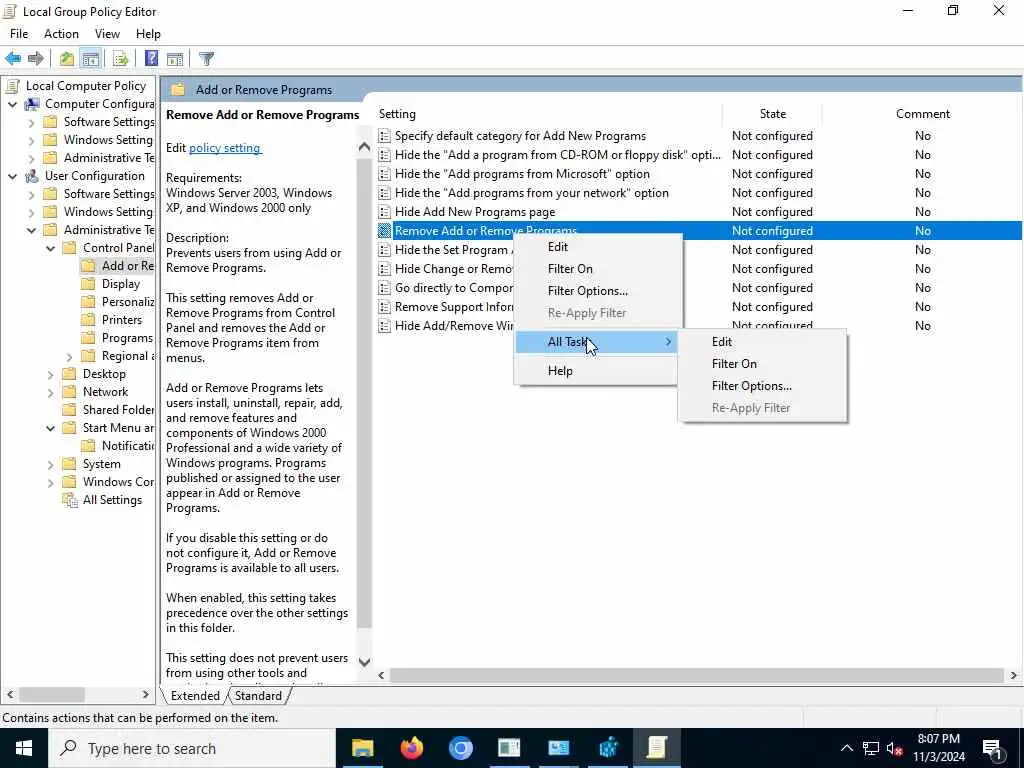Open the notification center icon
Screen dimensions: 1024x768
(x=992, y=748)
